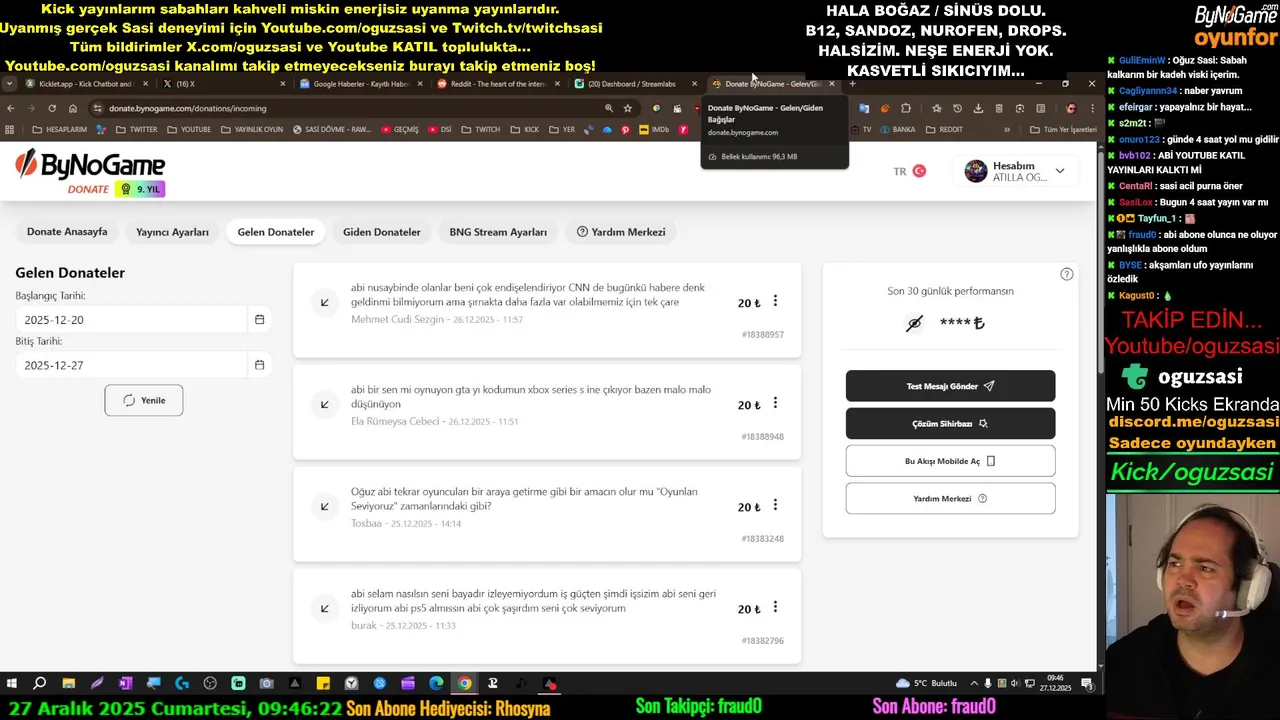This screenshot has width=1280, height=720.
Task: Click incoming arrow icon on Tosbaa donation
Action: tap(325, 506)
